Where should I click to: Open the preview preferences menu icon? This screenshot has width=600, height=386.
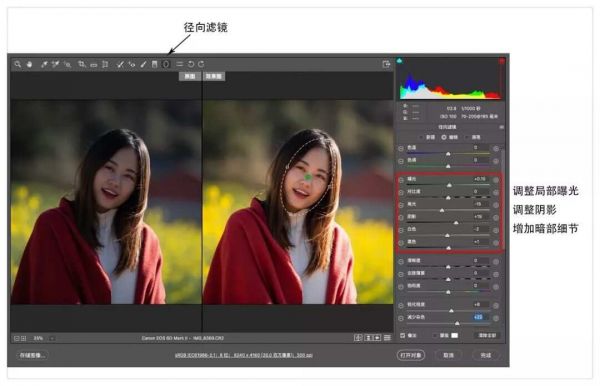387,338
